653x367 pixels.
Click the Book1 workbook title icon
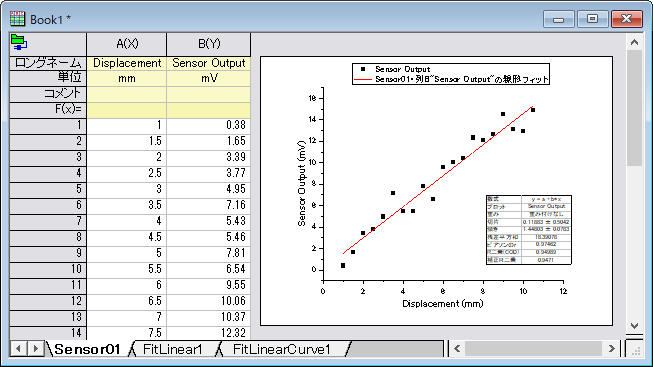(x=17, y=19)
